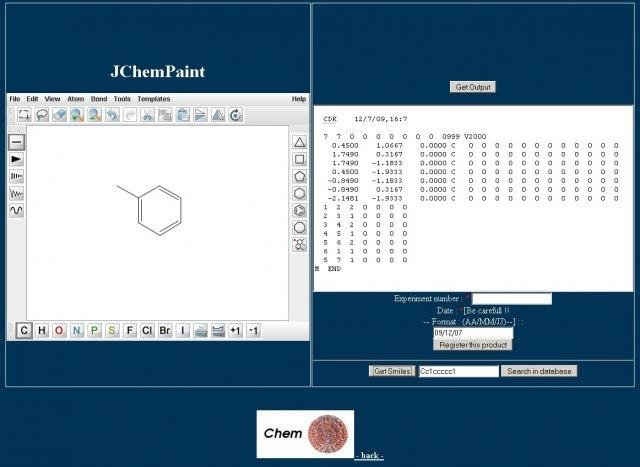Image resolution: width=640 pixels, height=467 pixels.
Task: Open the Templates menu
Action: 153,99
